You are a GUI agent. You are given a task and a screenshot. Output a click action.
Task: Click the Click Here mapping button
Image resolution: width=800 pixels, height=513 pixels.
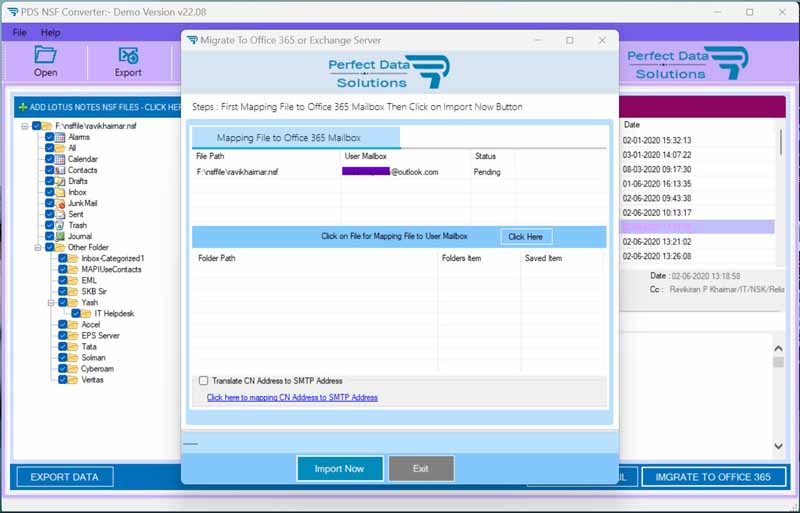(x=526, y=236)
